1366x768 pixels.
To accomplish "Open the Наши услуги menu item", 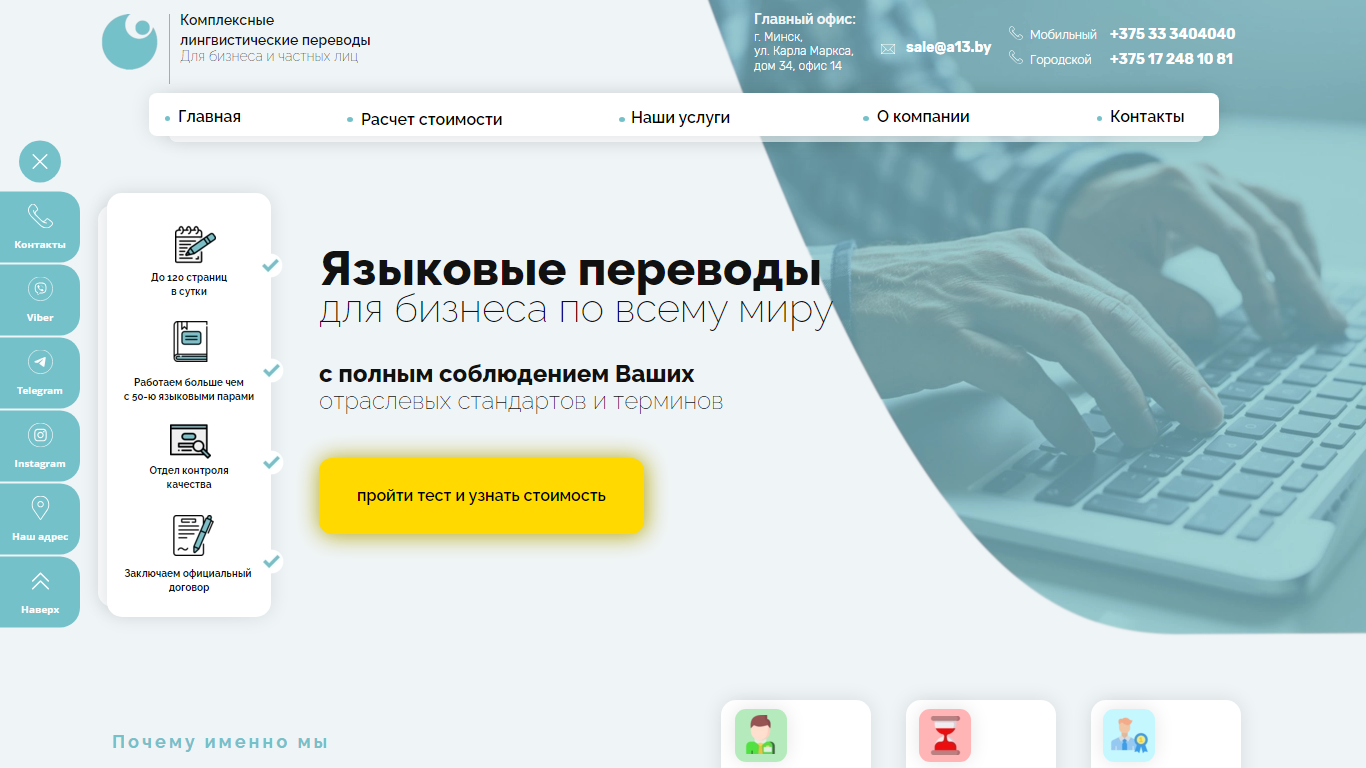I will (680, 117).
